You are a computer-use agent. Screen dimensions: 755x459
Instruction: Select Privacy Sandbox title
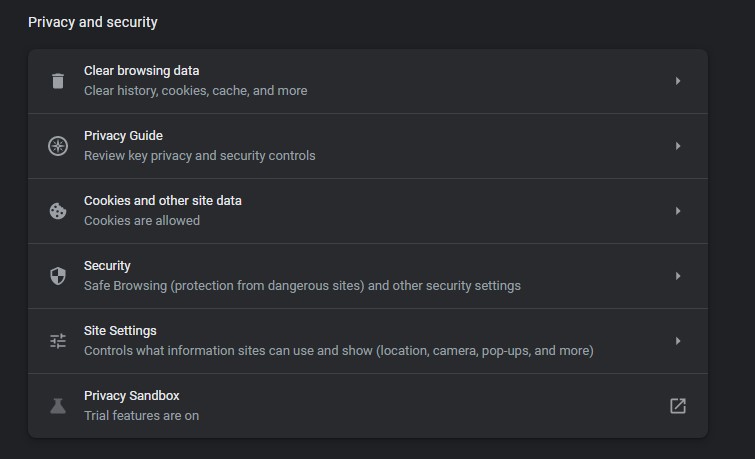tap(131, 396)
